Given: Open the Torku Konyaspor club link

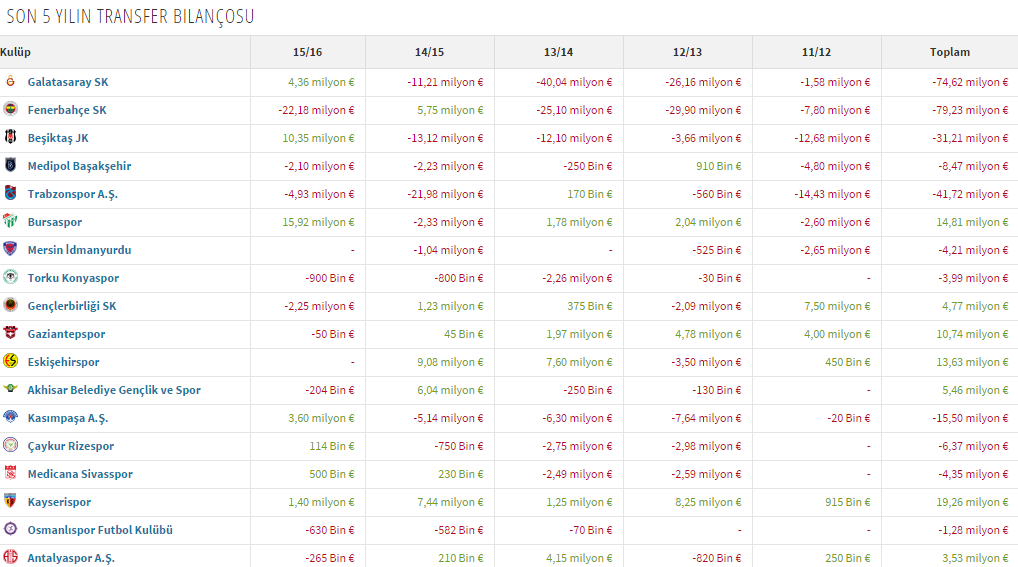Looking at the screenshot, I should coord(73,278).
